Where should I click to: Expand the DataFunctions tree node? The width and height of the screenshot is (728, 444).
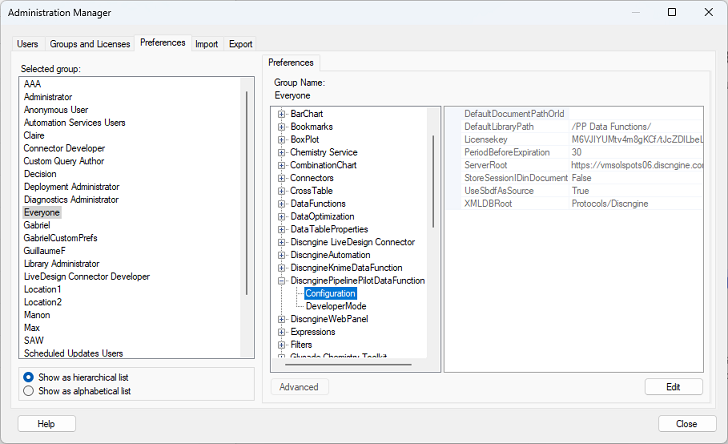click(x=281, y=203)
